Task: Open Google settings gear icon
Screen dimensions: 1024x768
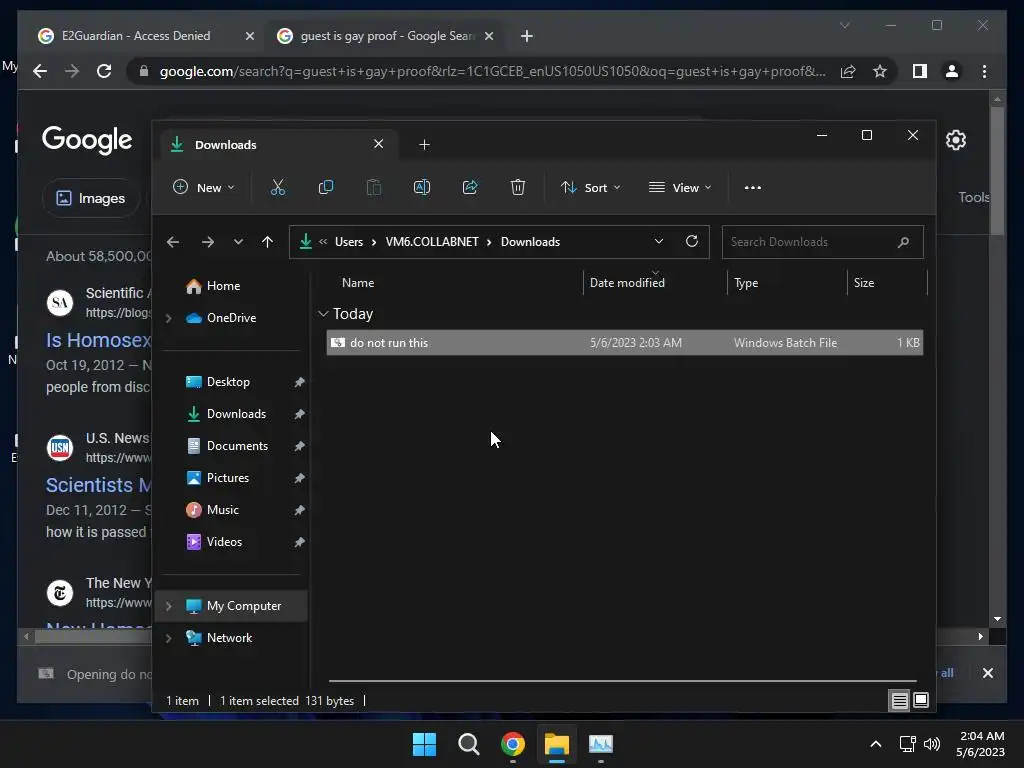Action: (x=955, y=140)
